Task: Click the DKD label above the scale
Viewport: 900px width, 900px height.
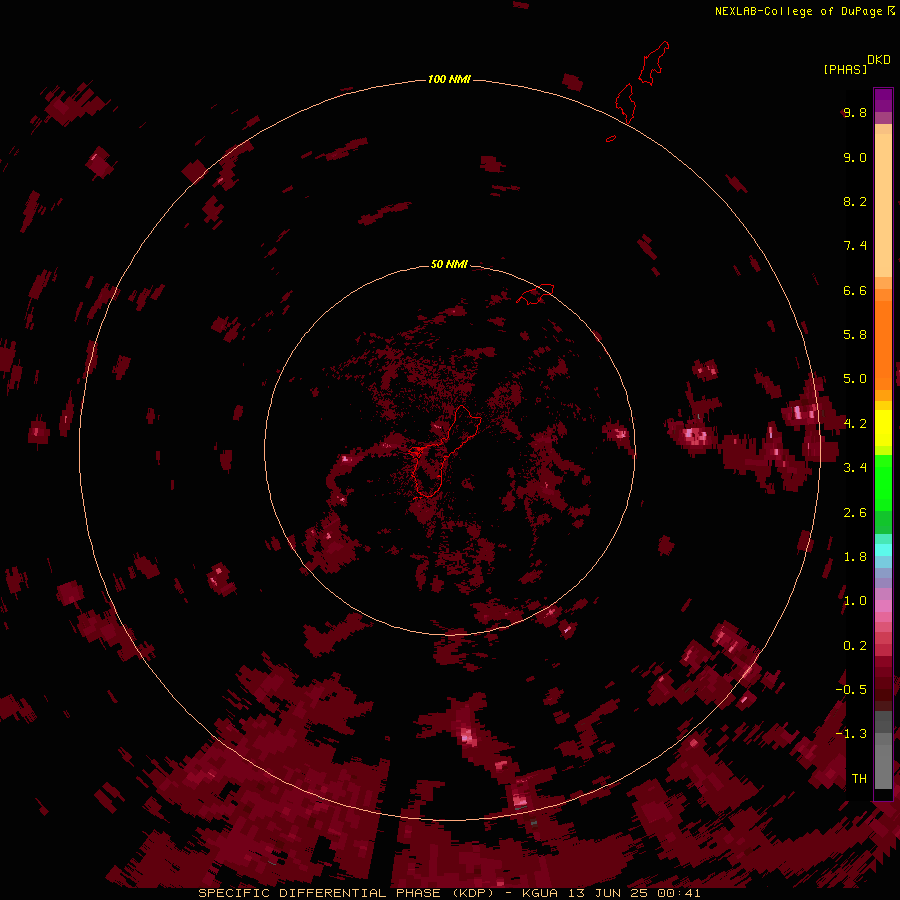Action: point(879,60)
